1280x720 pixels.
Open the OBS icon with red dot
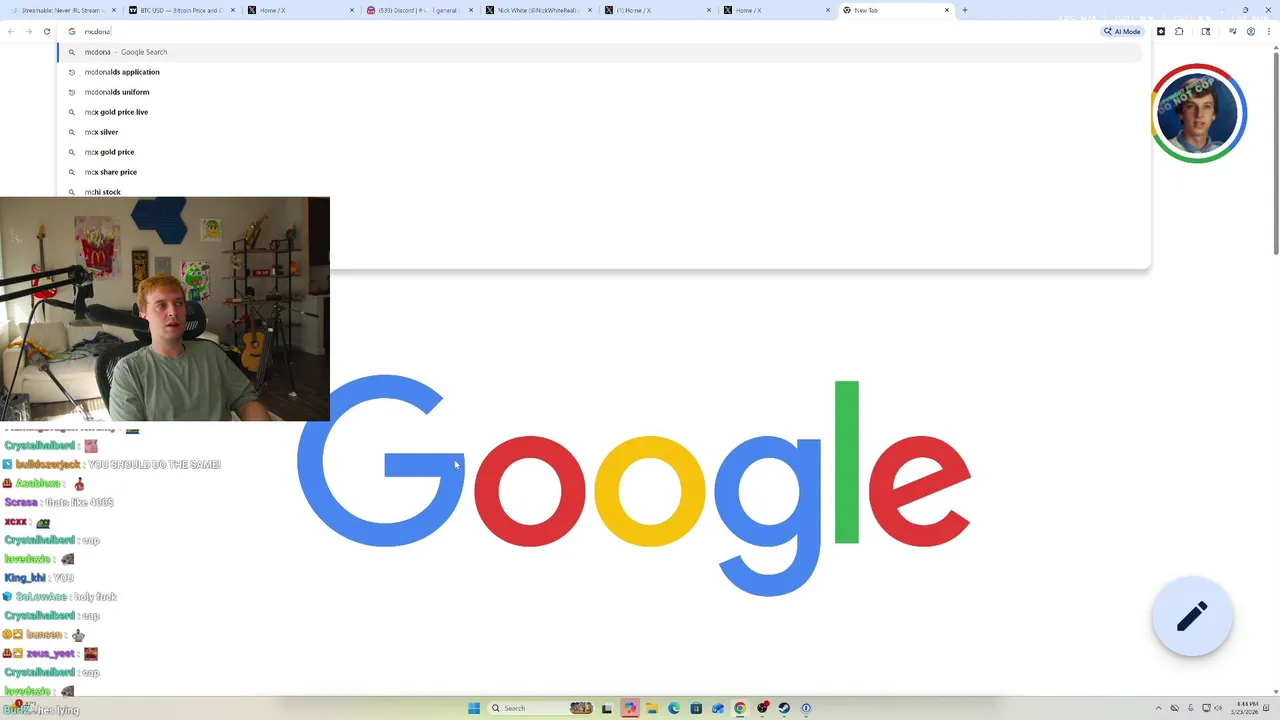pos(762,708)
